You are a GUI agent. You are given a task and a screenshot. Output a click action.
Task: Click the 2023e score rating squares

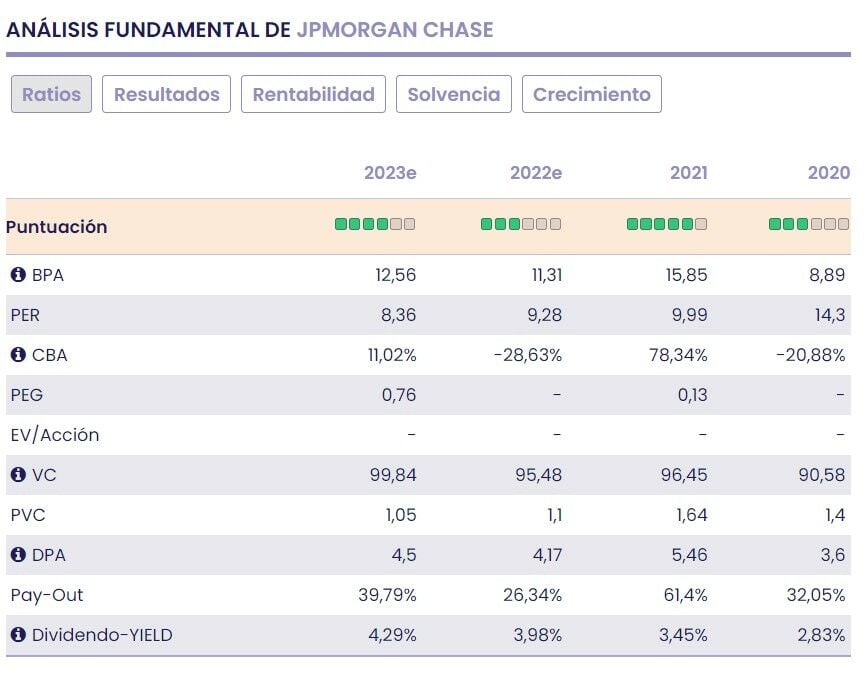[x=375, y=225]
